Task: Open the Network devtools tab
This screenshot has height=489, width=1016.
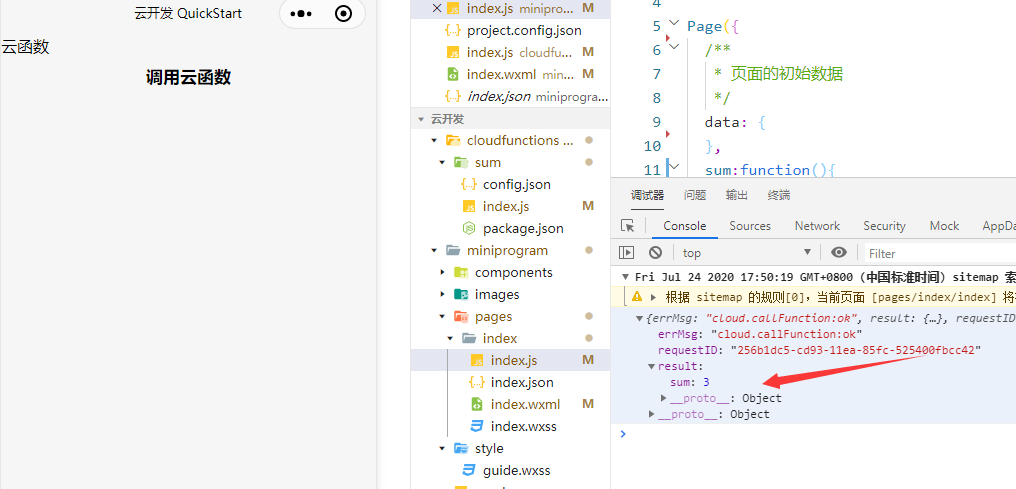Action: point(817,226)
